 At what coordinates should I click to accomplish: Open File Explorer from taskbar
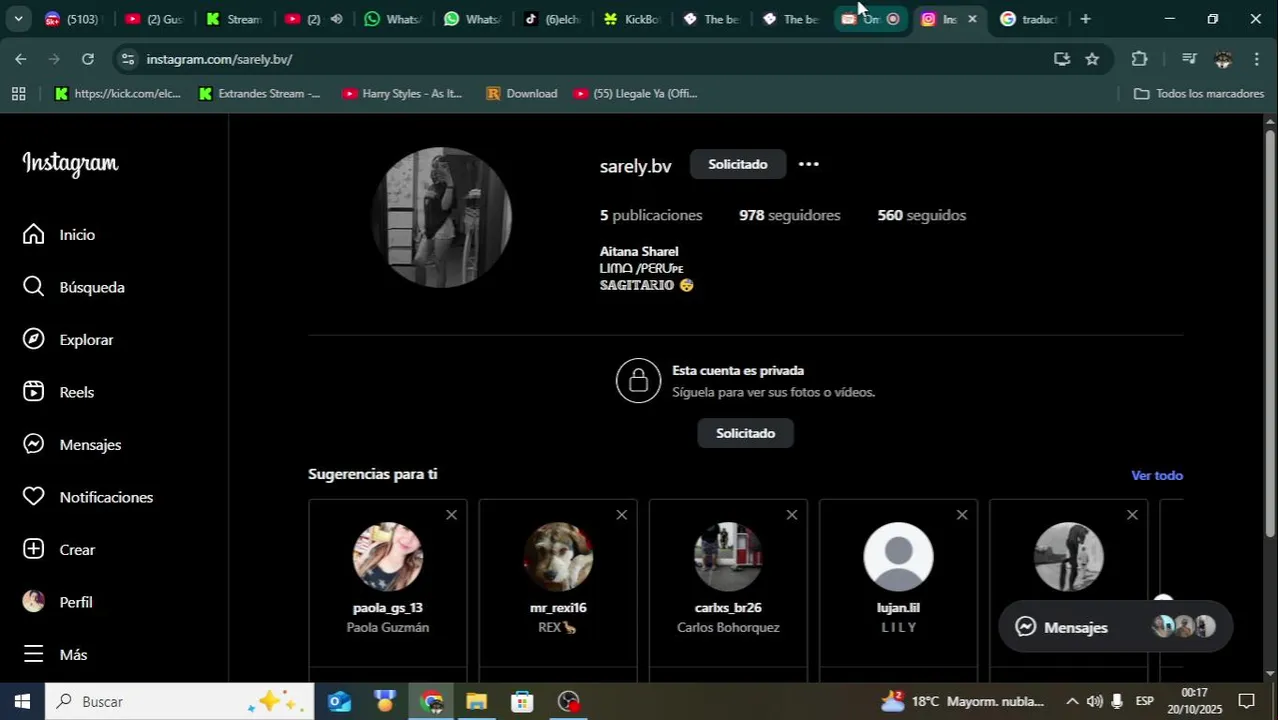pyautogui.click(x=476, y=701)
